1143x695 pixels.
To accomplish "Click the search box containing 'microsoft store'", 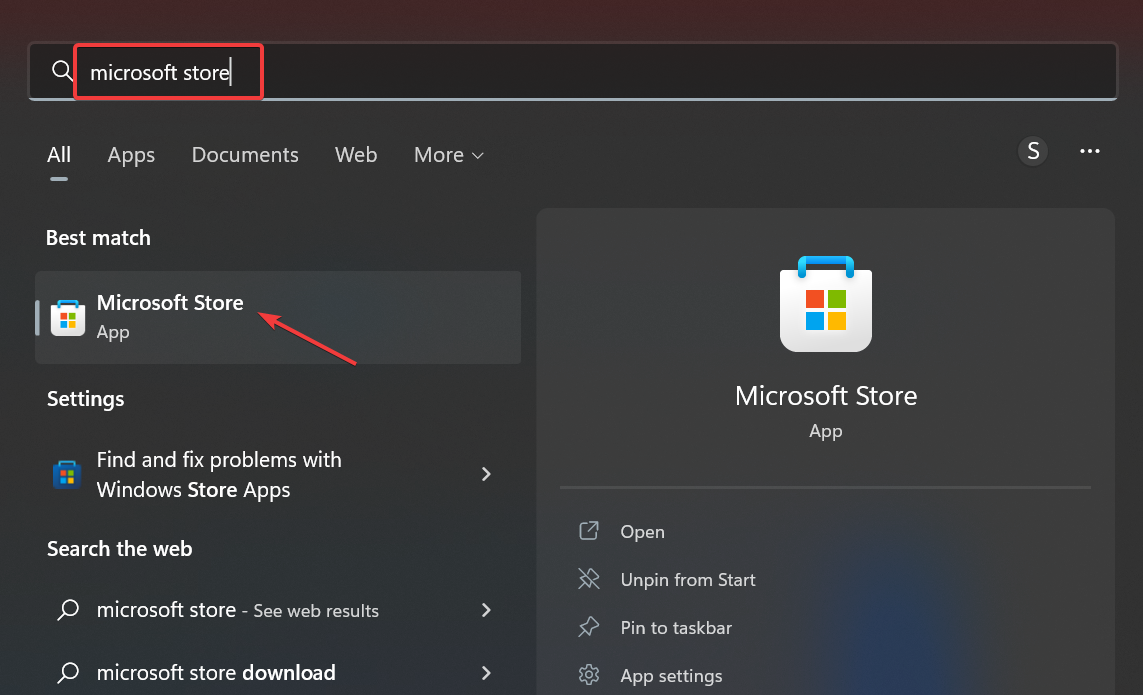I will coord(572,71).
